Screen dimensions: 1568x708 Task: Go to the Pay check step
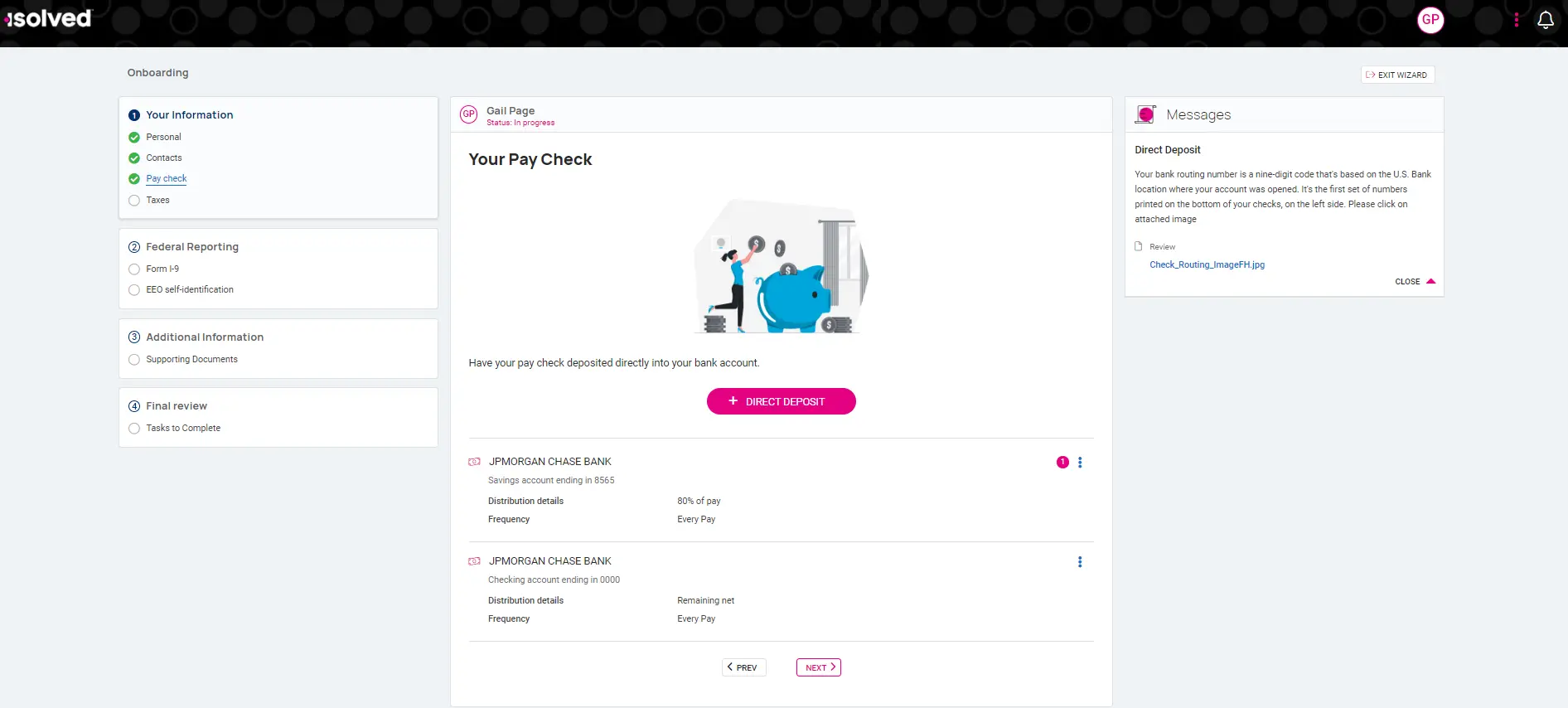click(167, 178)
